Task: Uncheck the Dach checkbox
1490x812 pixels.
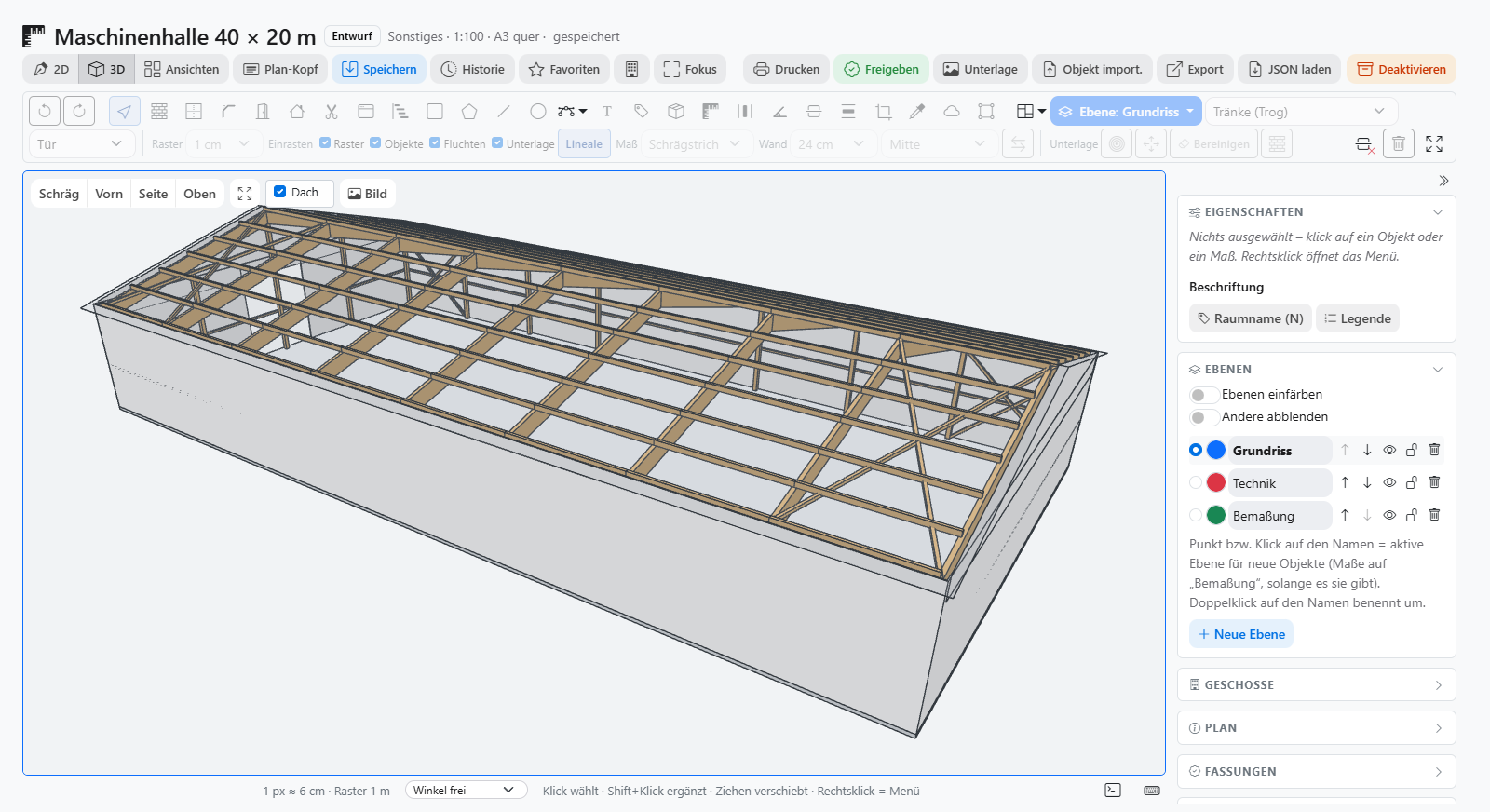Action: pos(280,192)
